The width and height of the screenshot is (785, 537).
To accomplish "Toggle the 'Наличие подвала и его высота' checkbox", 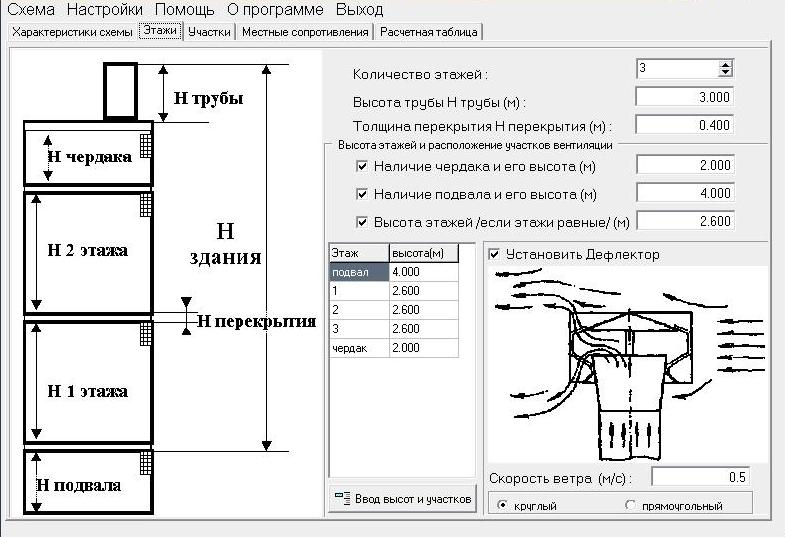I will point(363,194).
